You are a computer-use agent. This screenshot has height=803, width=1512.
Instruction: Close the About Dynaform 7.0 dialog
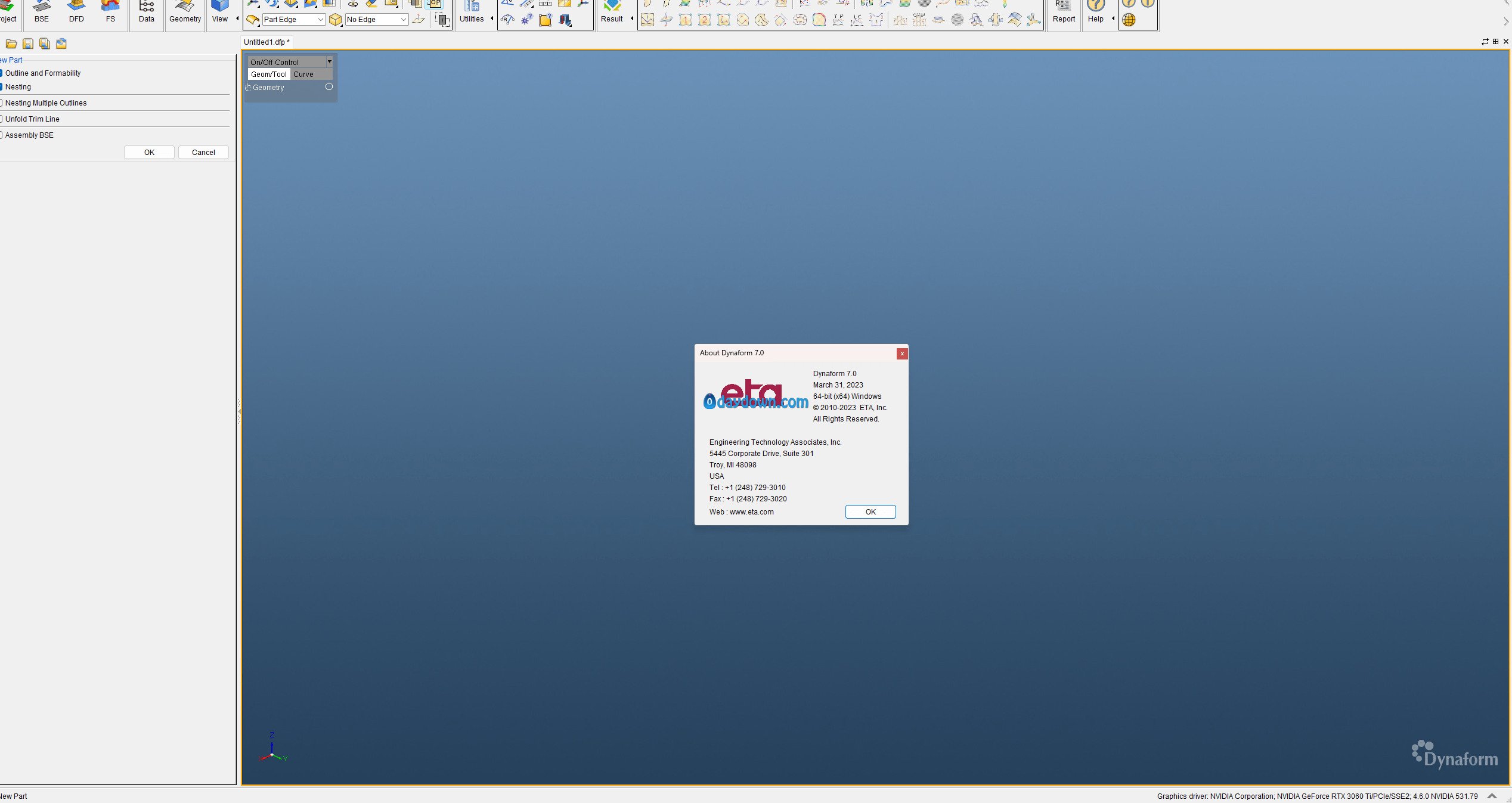coord(902,354)
